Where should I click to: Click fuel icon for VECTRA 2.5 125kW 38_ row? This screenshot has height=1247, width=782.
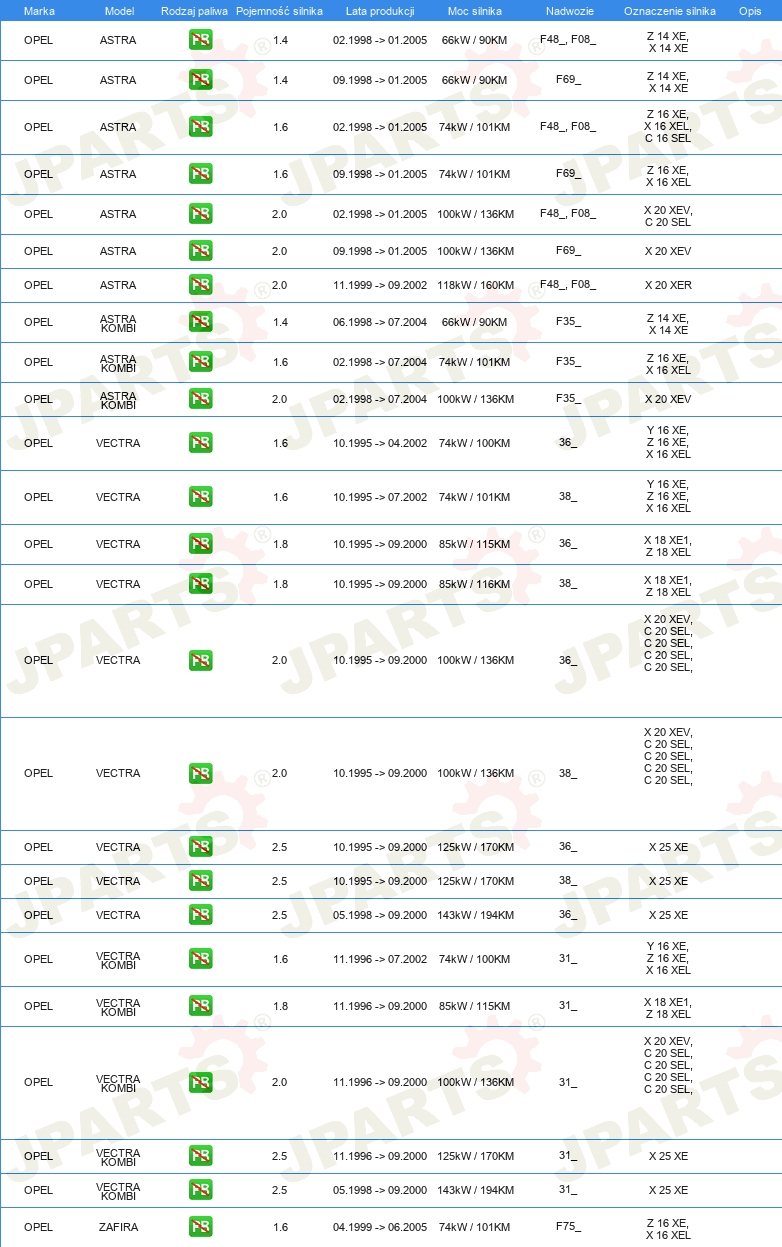tap(200, 881)
